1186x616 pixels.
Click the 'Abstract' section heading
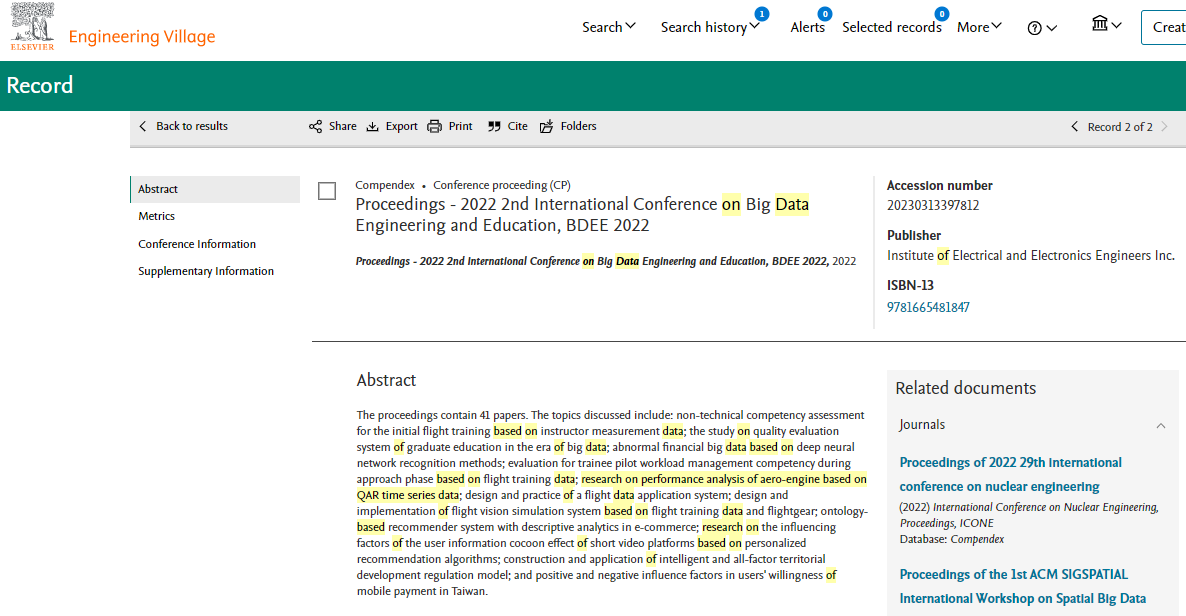point(386,380)
